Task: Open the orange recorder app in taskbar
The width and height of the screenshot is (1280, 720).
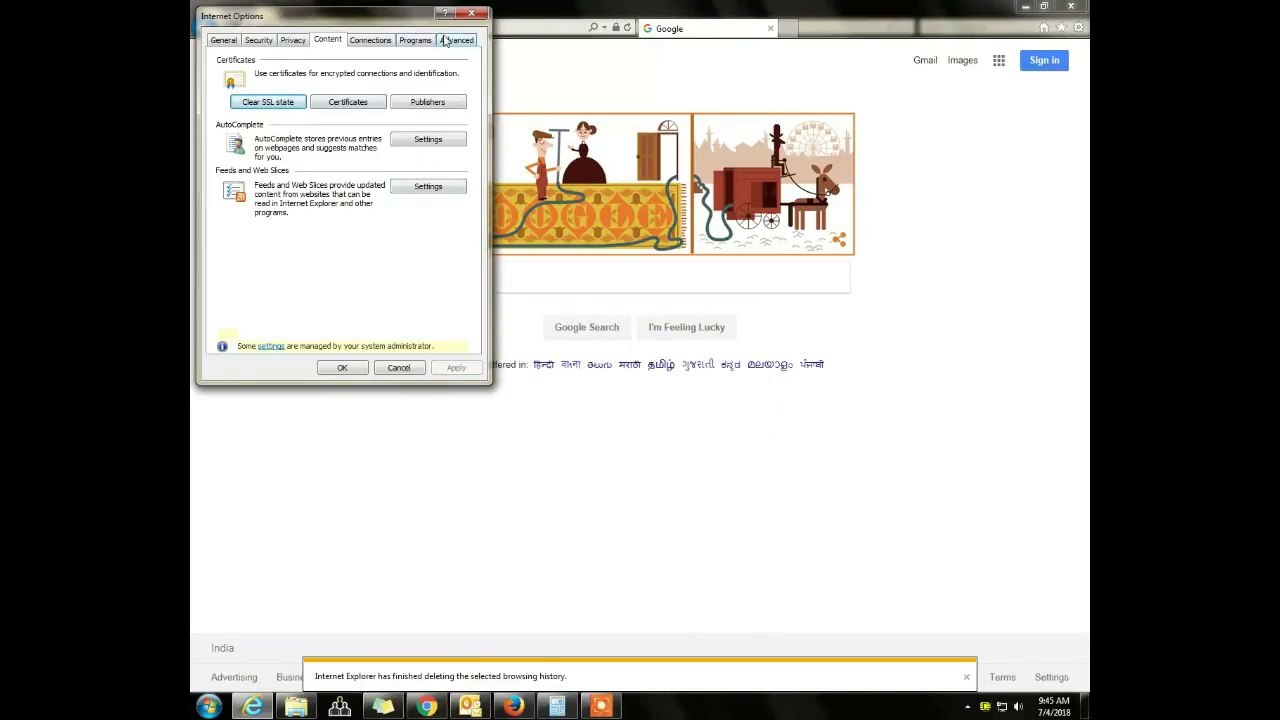Action: pyautogui.click(x=601, y=707)
